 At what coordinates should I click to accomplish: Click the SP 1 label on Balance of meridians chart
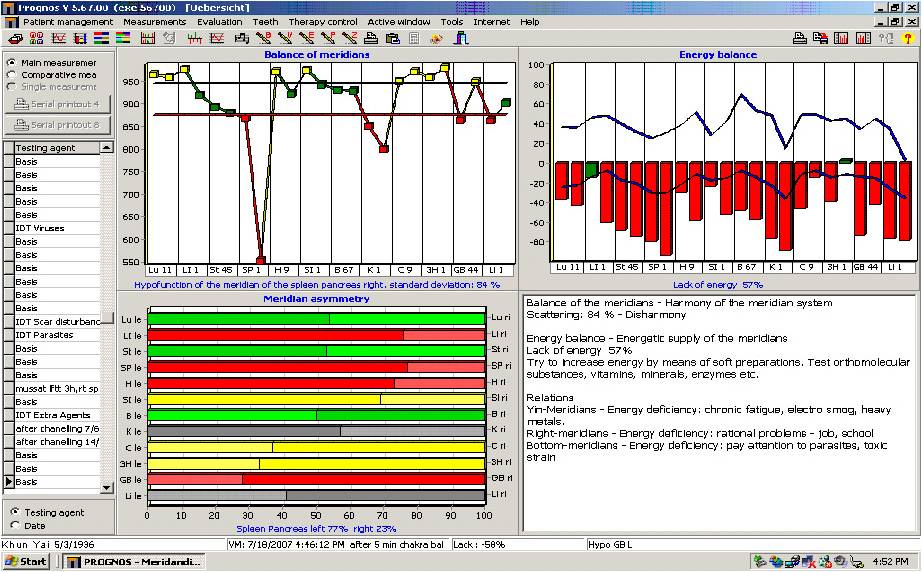point(252,270)
